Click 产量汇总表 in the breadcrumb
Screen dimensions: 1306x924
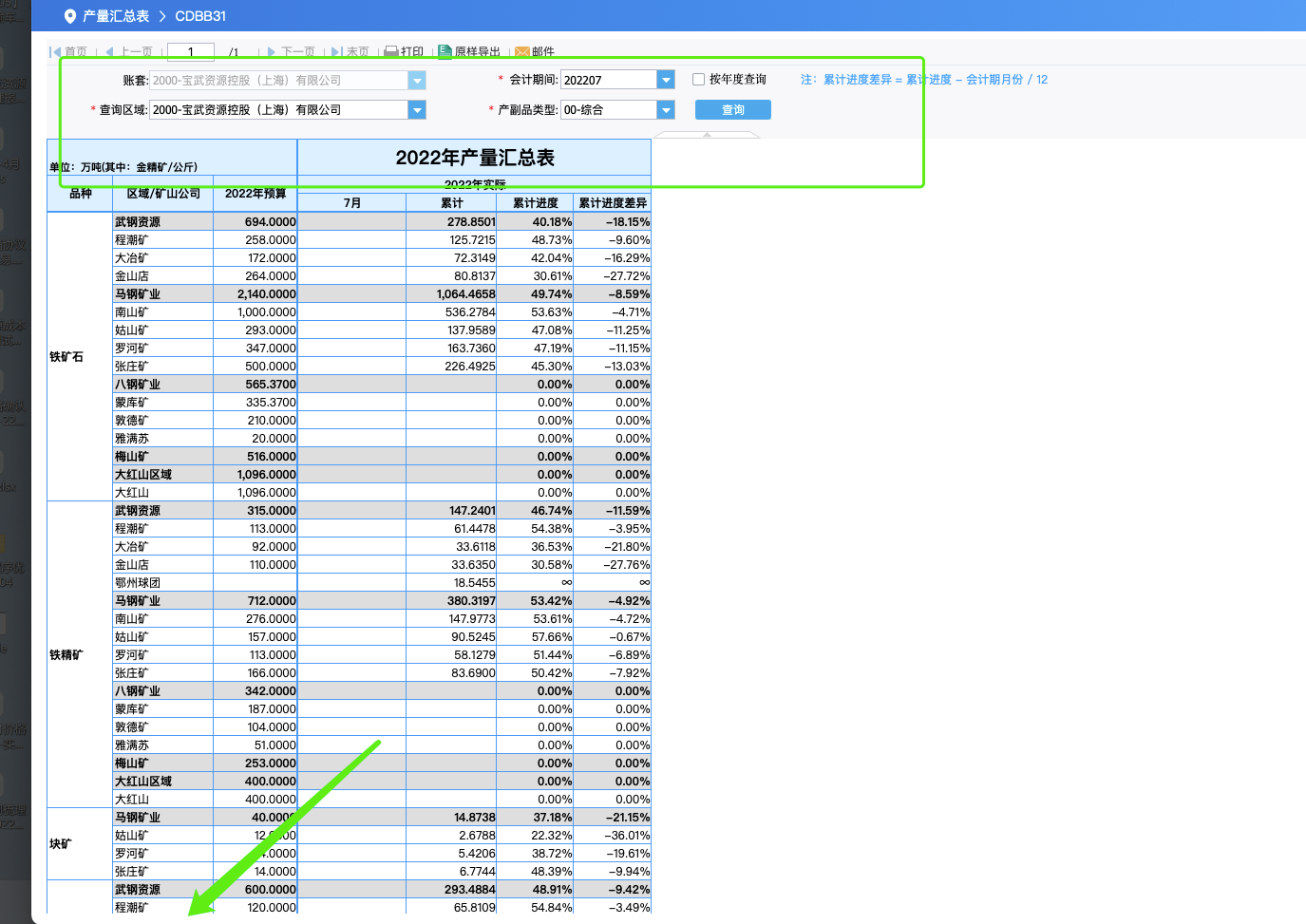(116, 16)
